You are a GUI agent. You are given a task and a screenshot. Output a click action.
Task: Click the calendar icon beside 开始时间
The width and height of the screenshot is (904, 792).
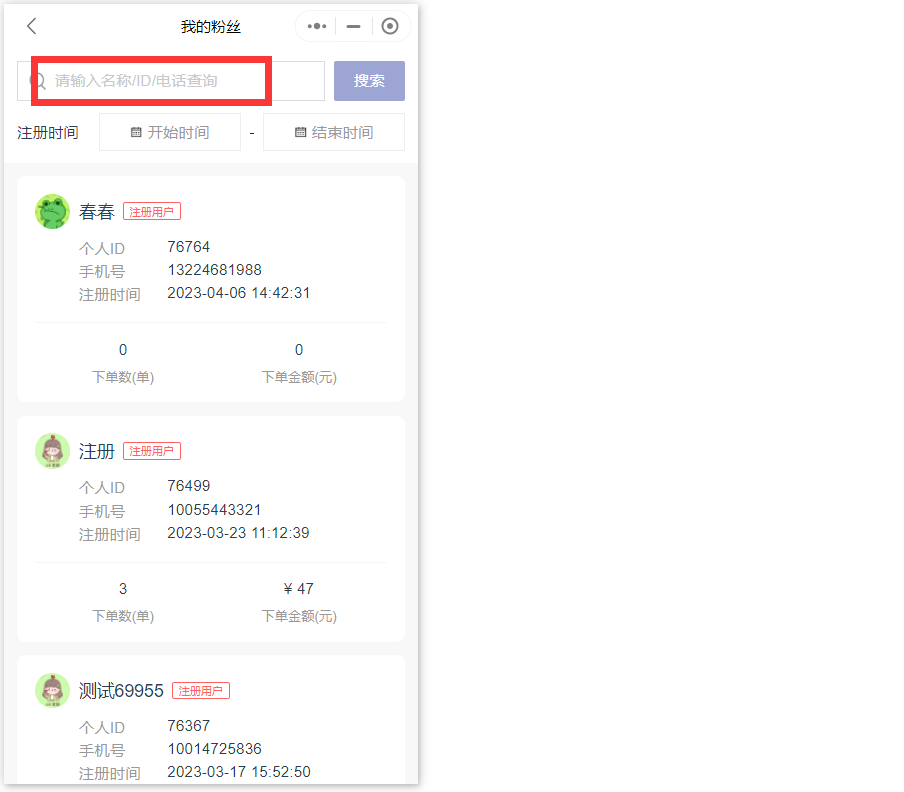[136, 132]
